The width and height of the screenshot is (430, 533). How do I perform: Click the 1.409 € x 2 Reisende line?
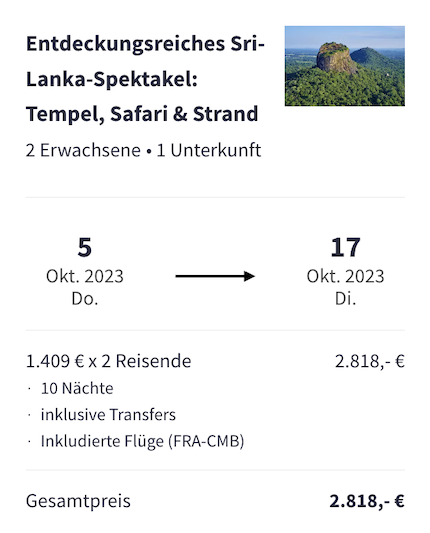pyautogui.click(x=108, y=361)
